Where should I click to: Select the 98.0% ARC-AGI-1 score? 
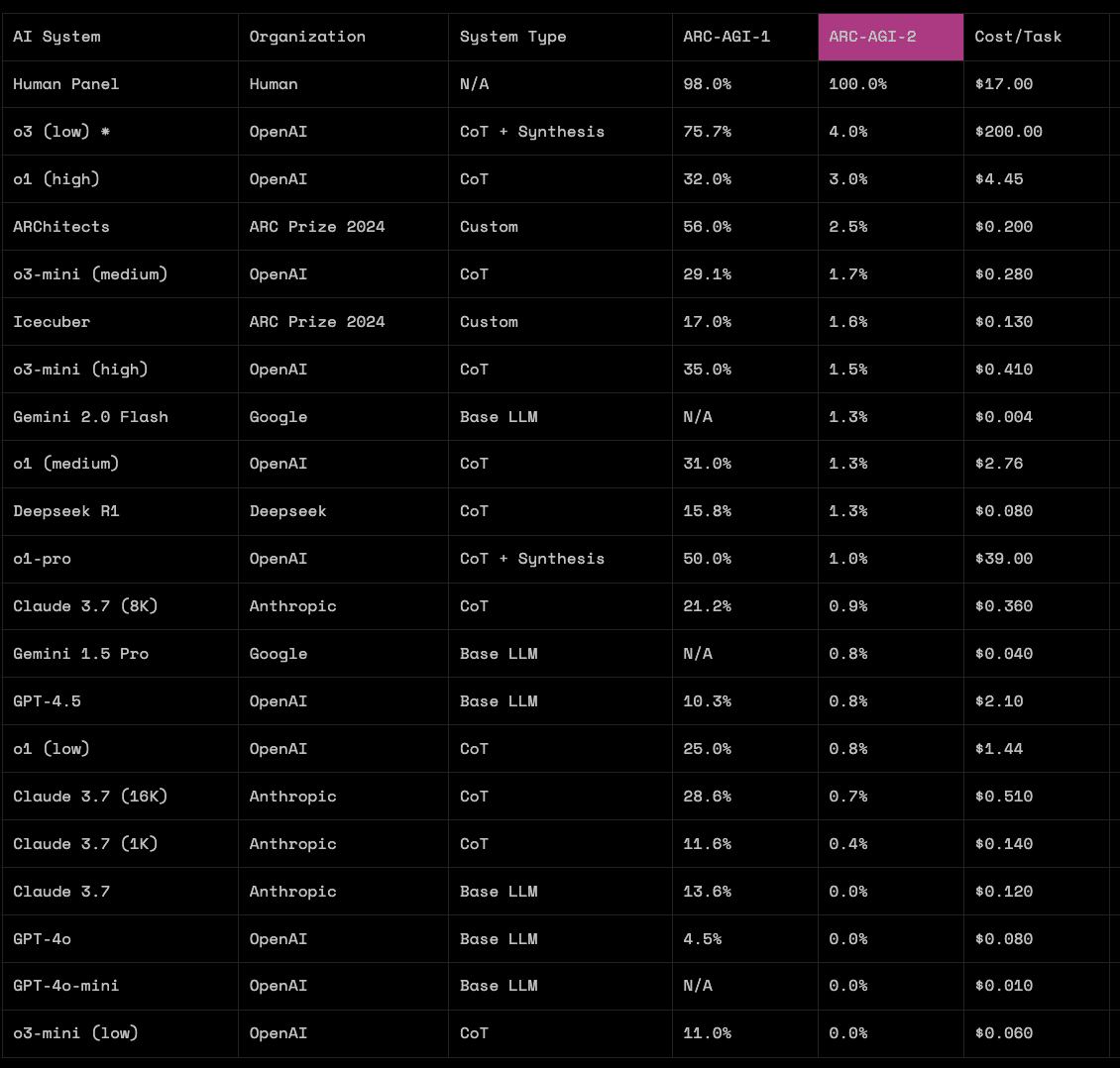[707, 84]
